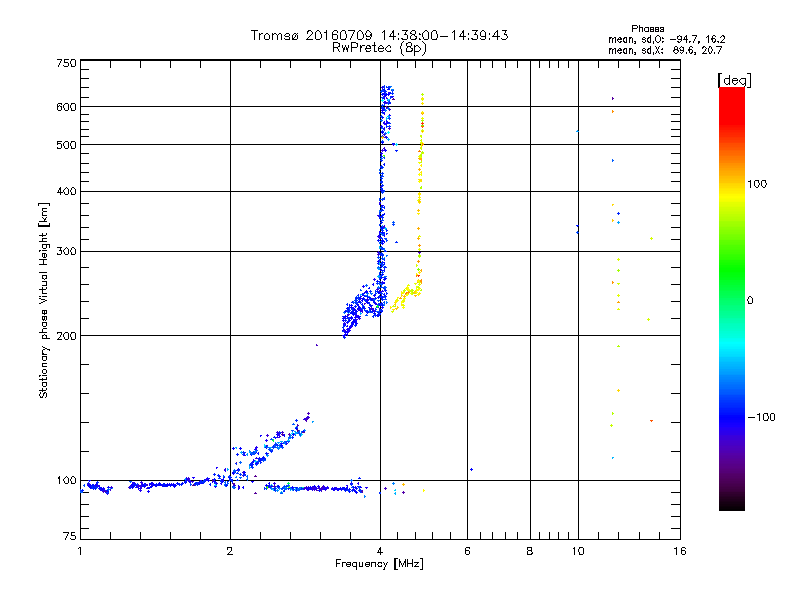Click the "400" height axis tick label

pos(66,192)
